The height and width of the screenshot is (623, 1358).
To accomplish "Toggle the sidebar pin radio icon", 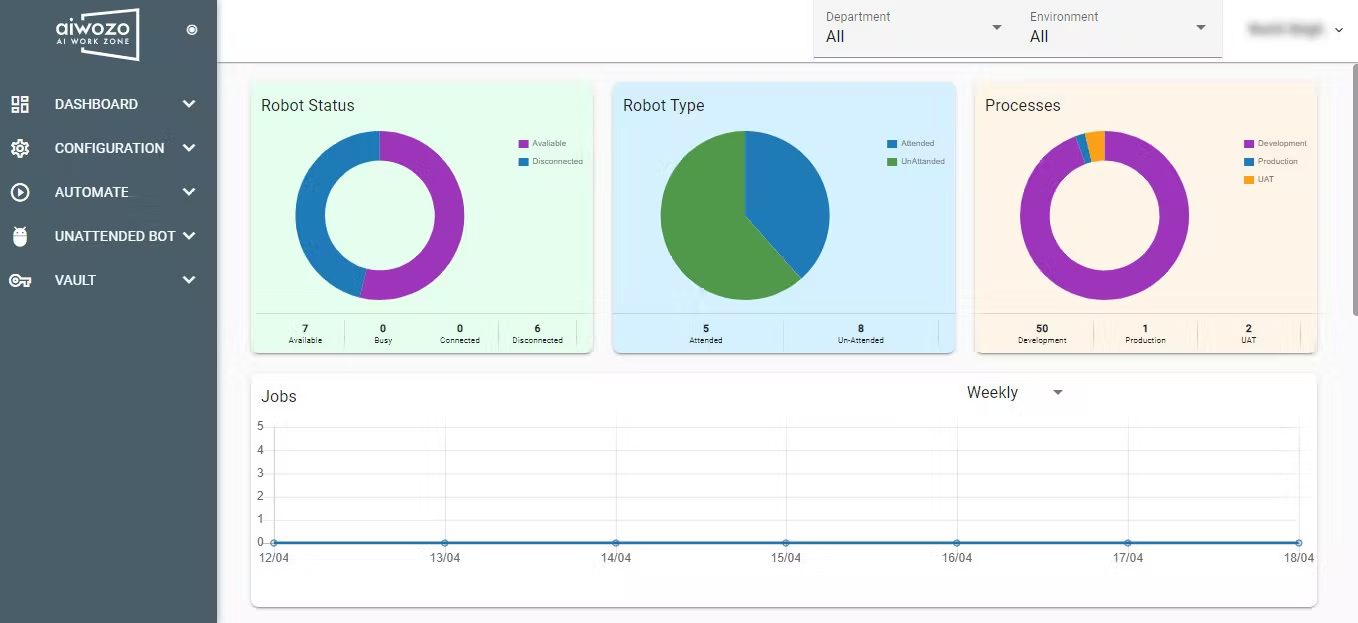I will [192, 30].
